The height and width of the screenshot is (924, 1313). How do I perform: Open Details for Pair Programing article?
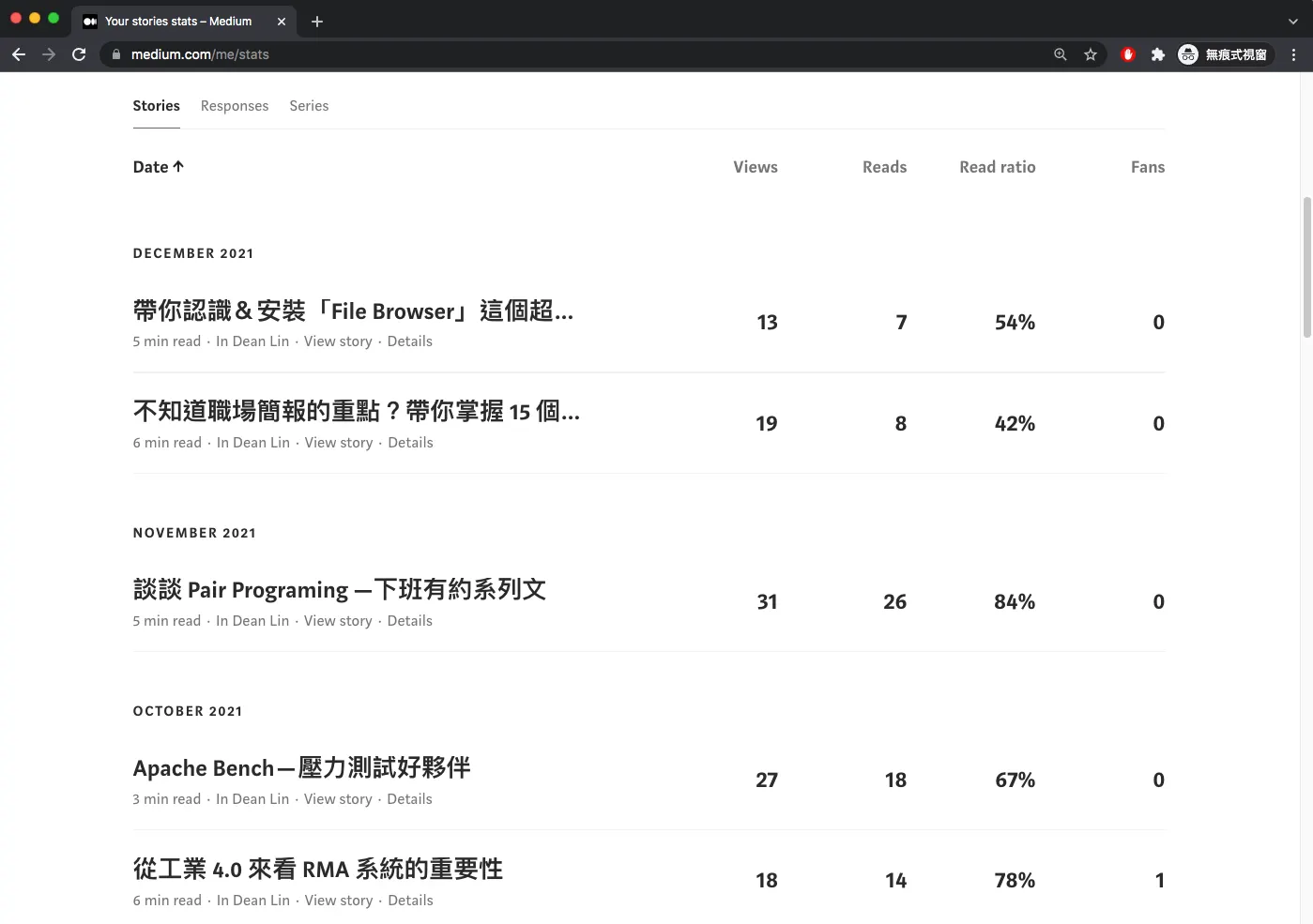click(x=410, y=621)
